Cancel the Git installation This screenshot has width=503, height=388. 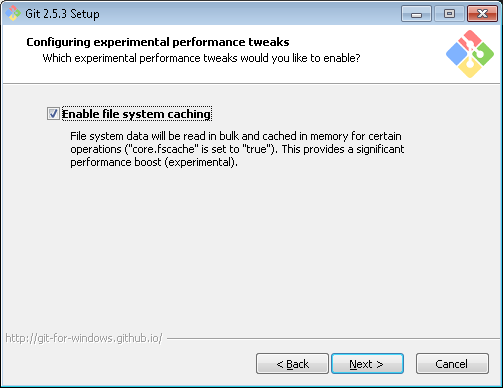(x=452, y=364)
